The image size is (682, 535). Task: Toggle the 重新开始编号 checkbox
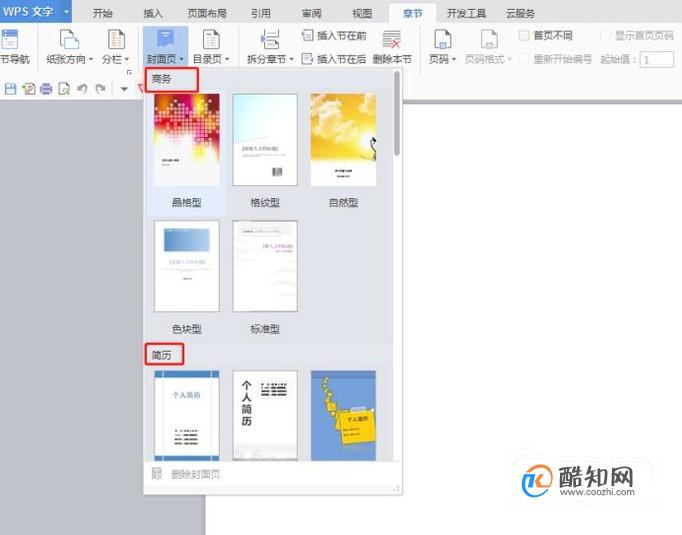coord(524,59)
